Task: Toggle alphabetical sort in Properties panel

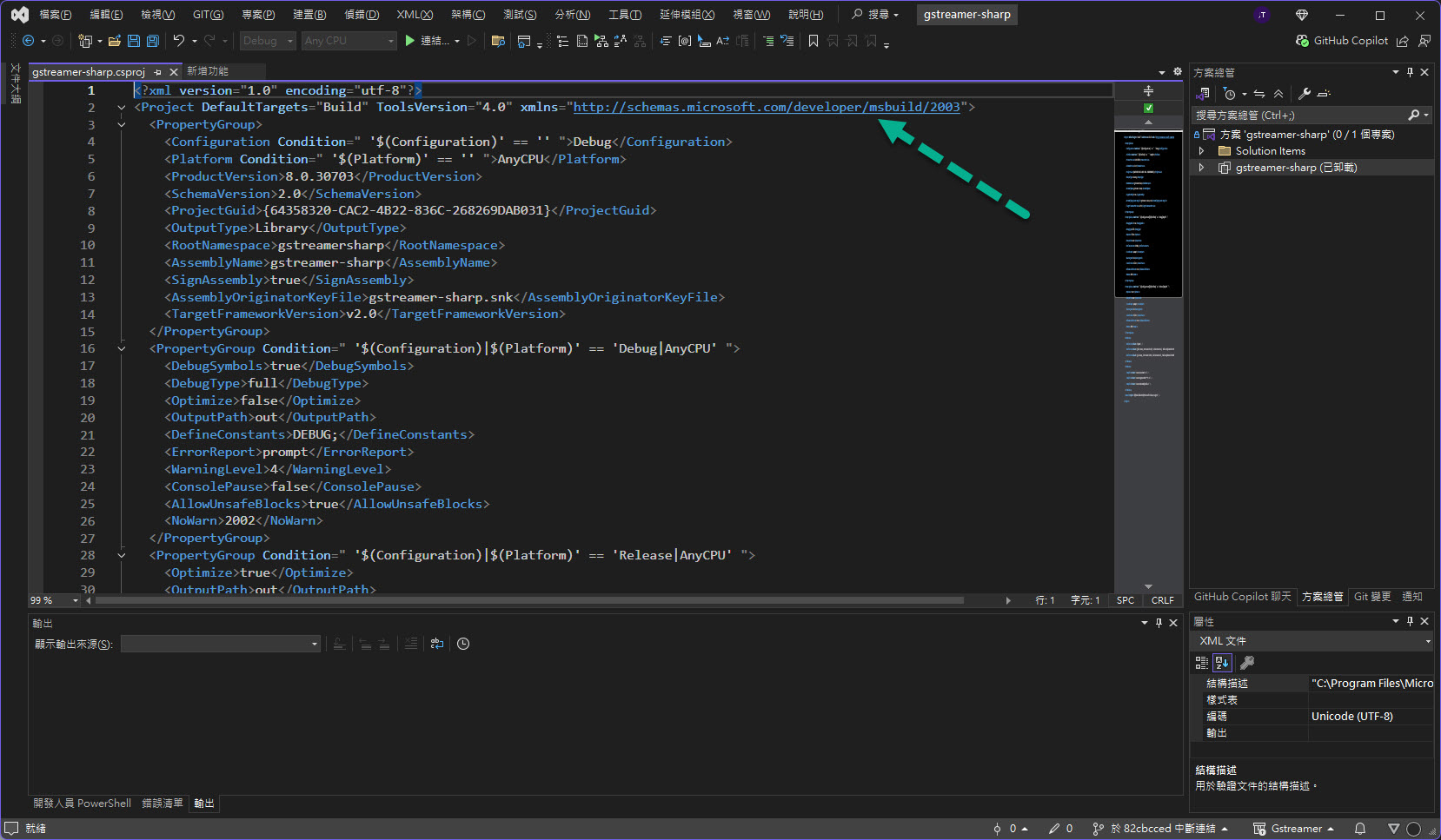Action: (x=1222, y=663)
